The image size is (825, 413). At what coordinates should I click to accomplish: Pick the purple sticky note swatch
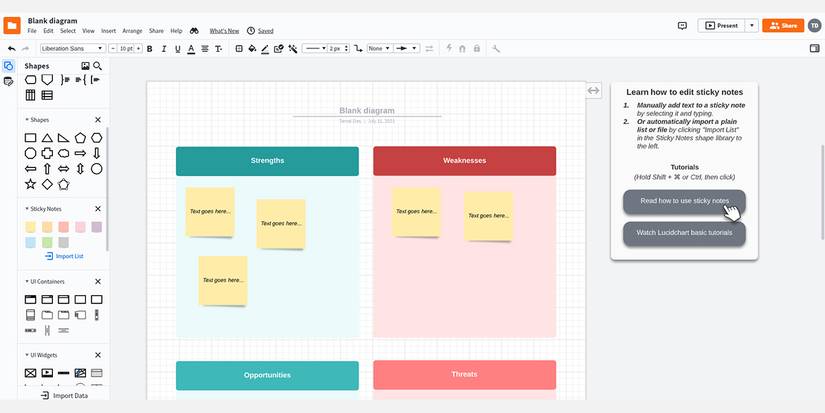(x=96, y=227)
